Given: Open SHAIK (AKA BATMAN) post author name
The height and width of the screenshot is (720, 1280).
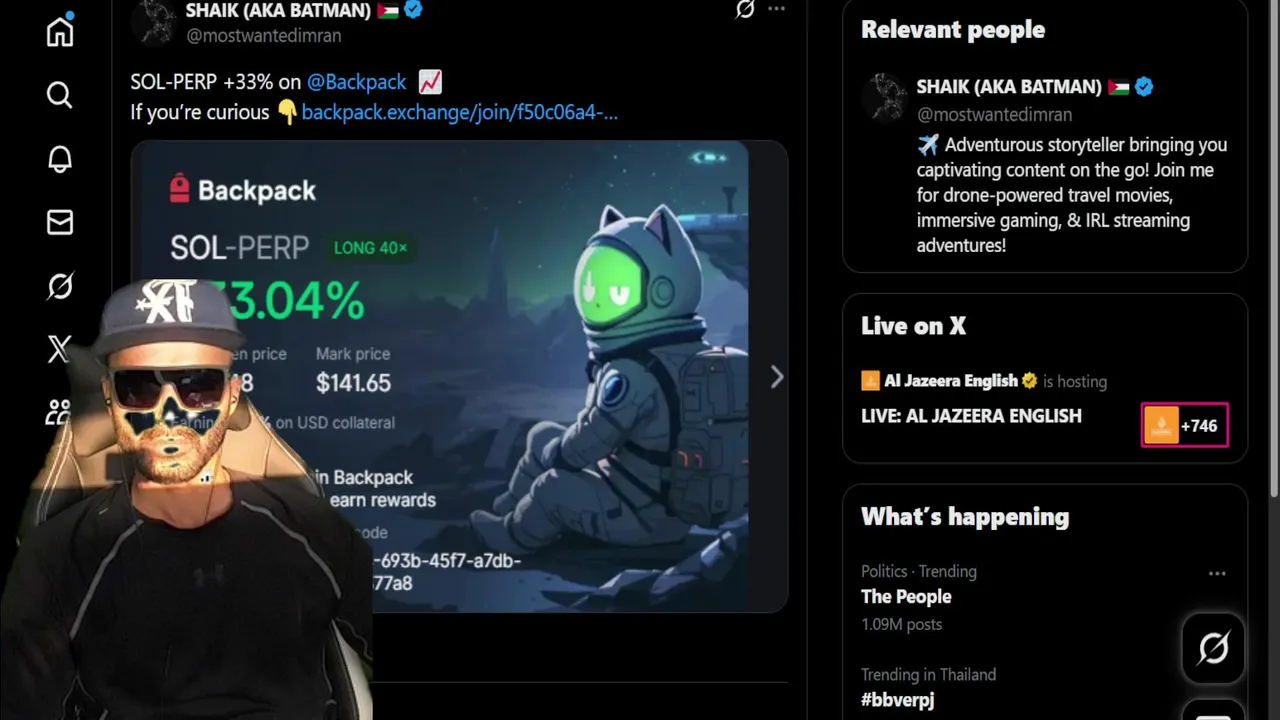Looking at the screenshot, I should pos(278,11).
